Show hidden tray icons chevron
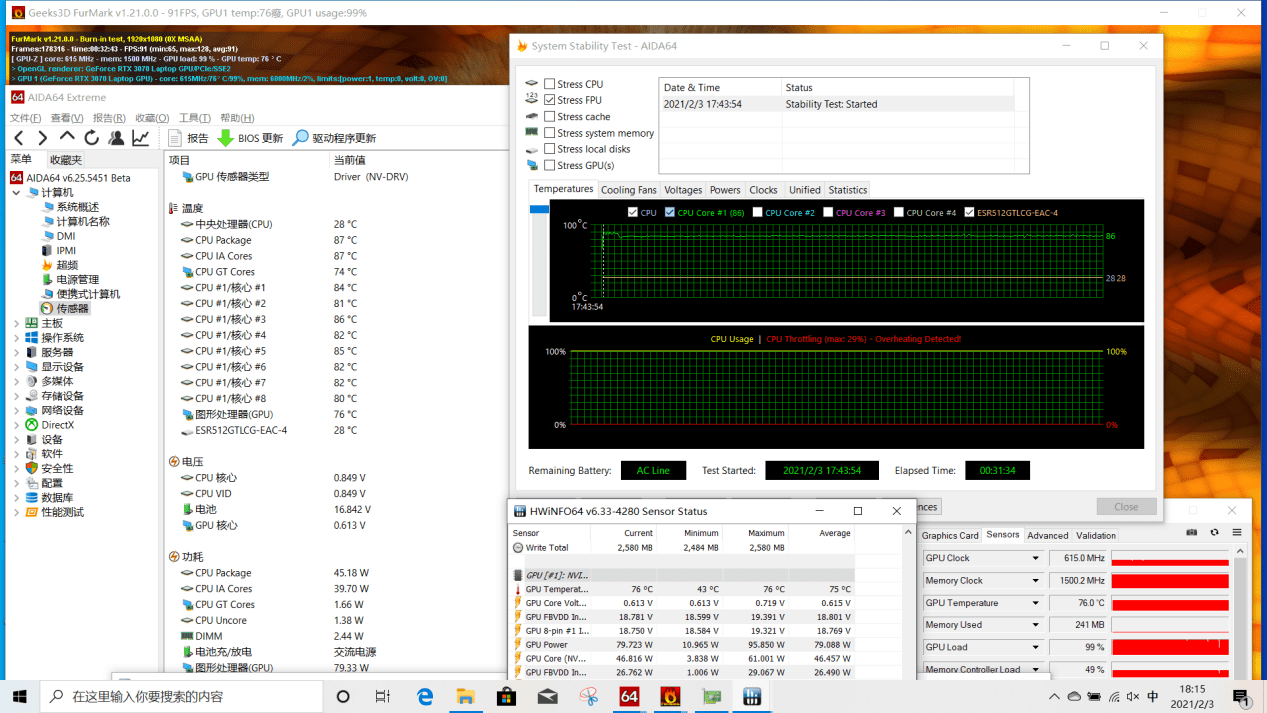 tap(1054, 696)
